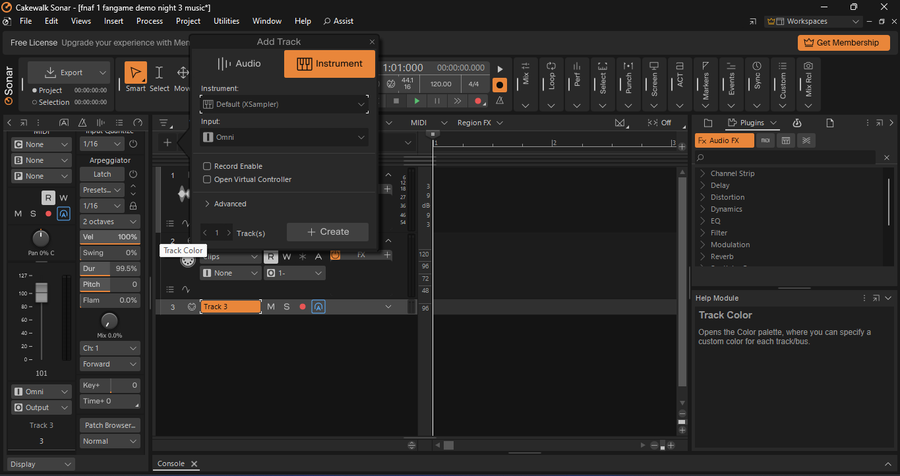Expand the Channel Strip plugin category

(702, 173)
